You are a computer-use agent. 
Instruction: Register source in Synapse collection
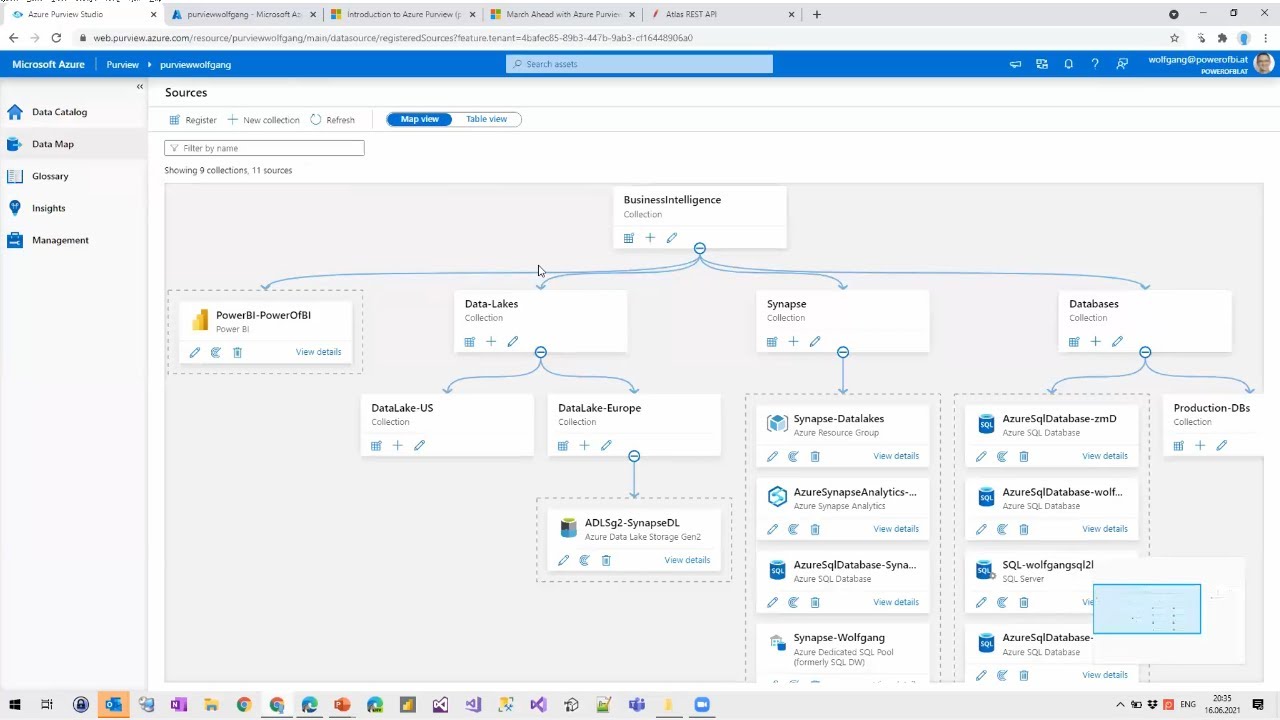point(772,342)
